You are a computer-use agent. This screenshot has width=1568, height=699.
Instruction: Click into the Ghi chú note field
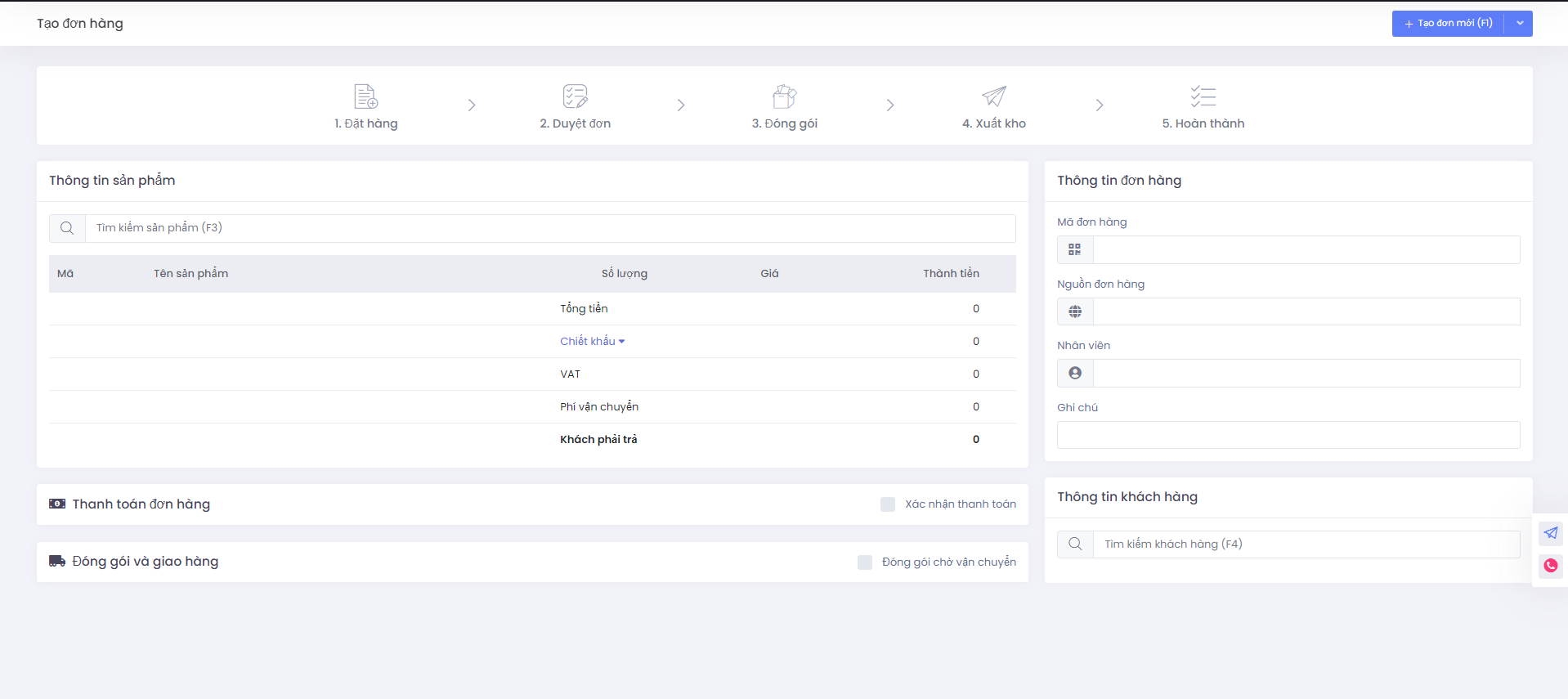[1288, 435]
